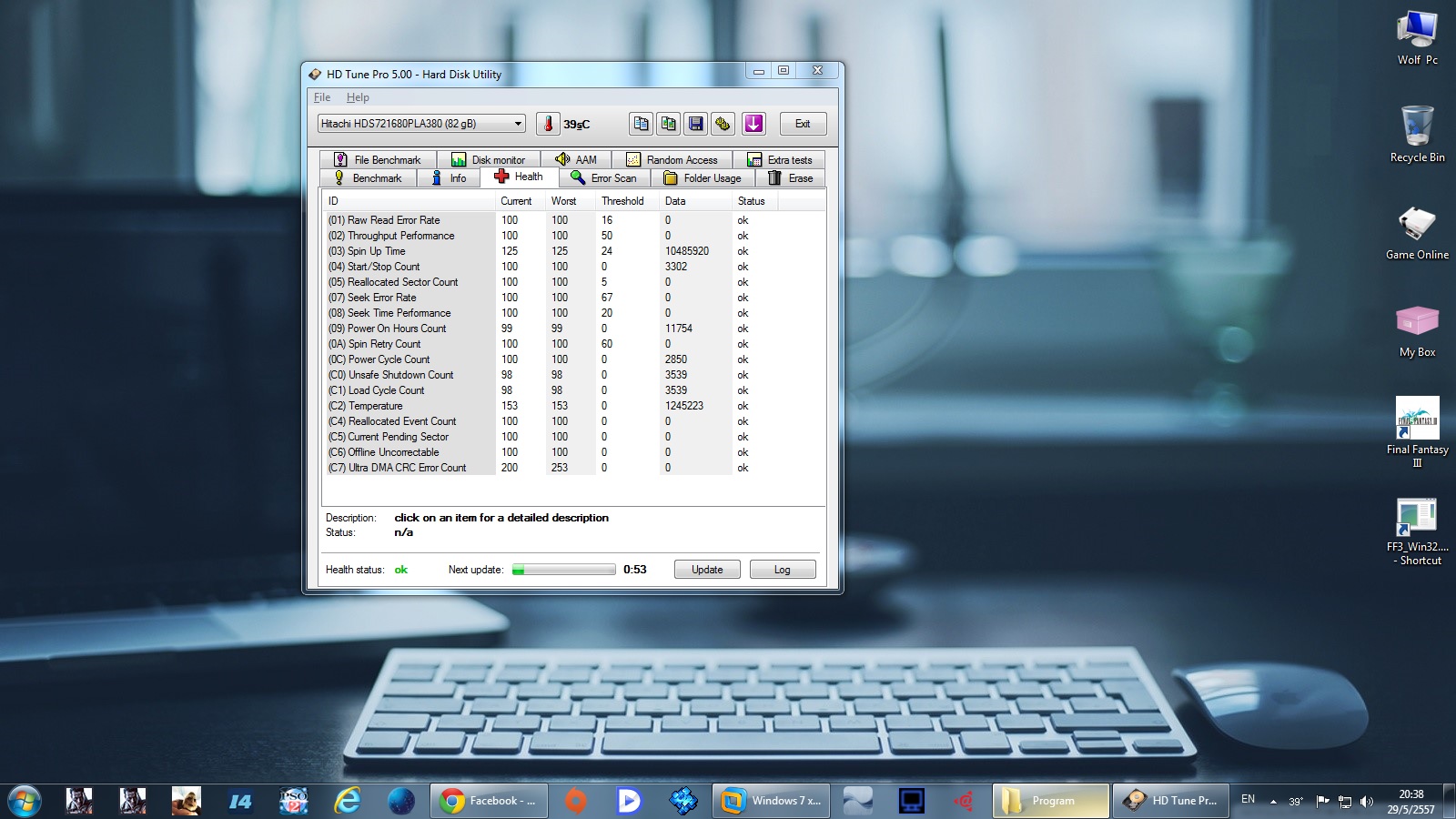Switch to the Random Access tab

point(672,159)
